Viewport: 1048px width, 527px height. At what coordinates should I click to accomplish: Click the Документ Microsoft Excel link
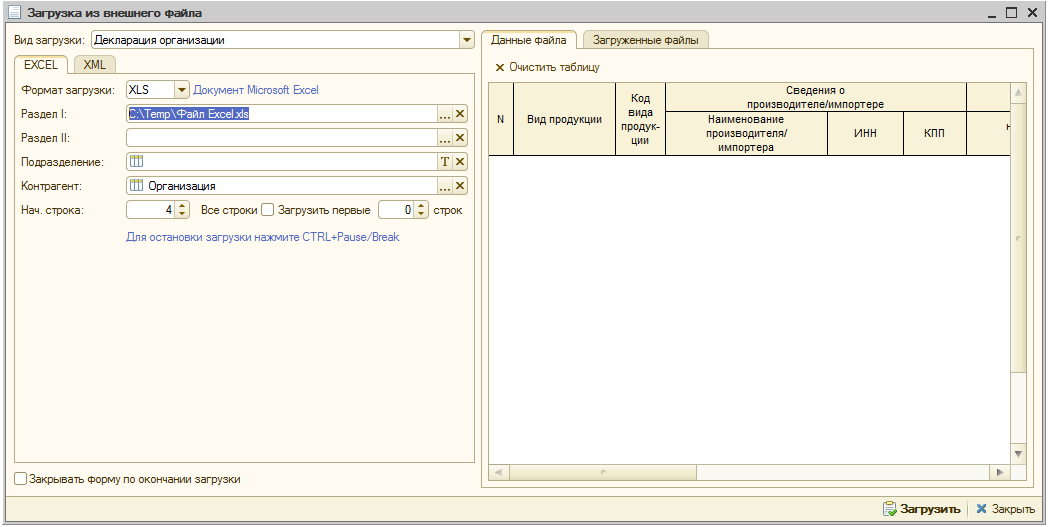(256, 90)
